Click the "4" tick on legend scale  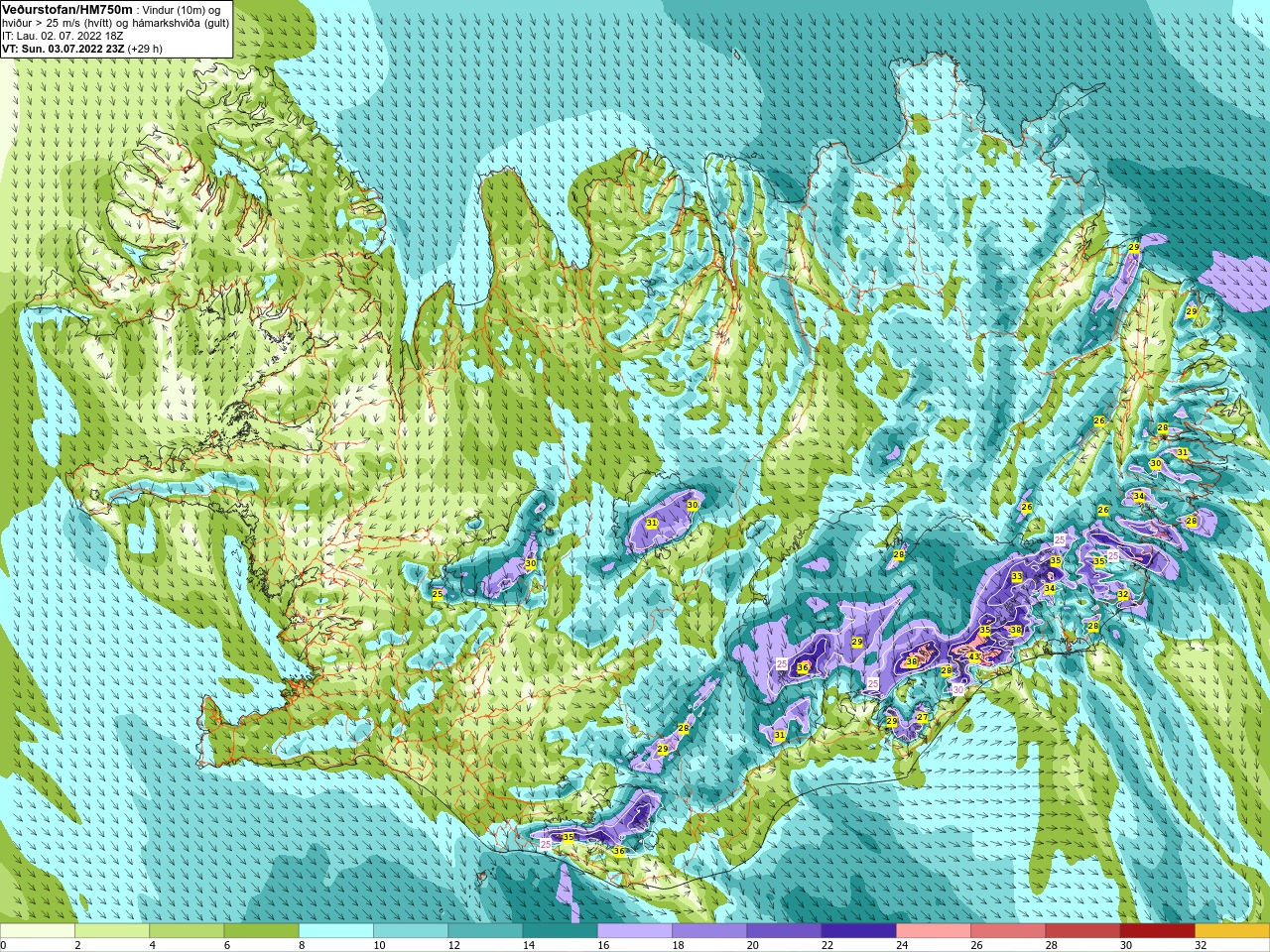[152, 945]
